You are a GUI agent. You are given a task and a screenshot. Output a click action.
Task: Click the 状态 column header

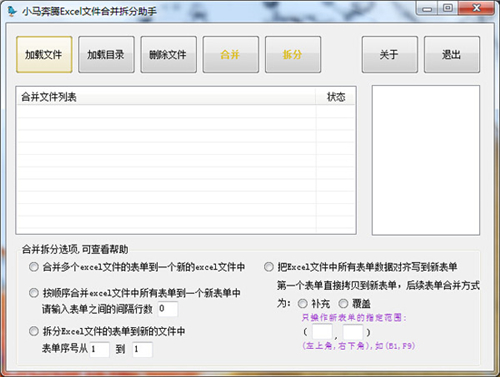[x=335, y=97]
